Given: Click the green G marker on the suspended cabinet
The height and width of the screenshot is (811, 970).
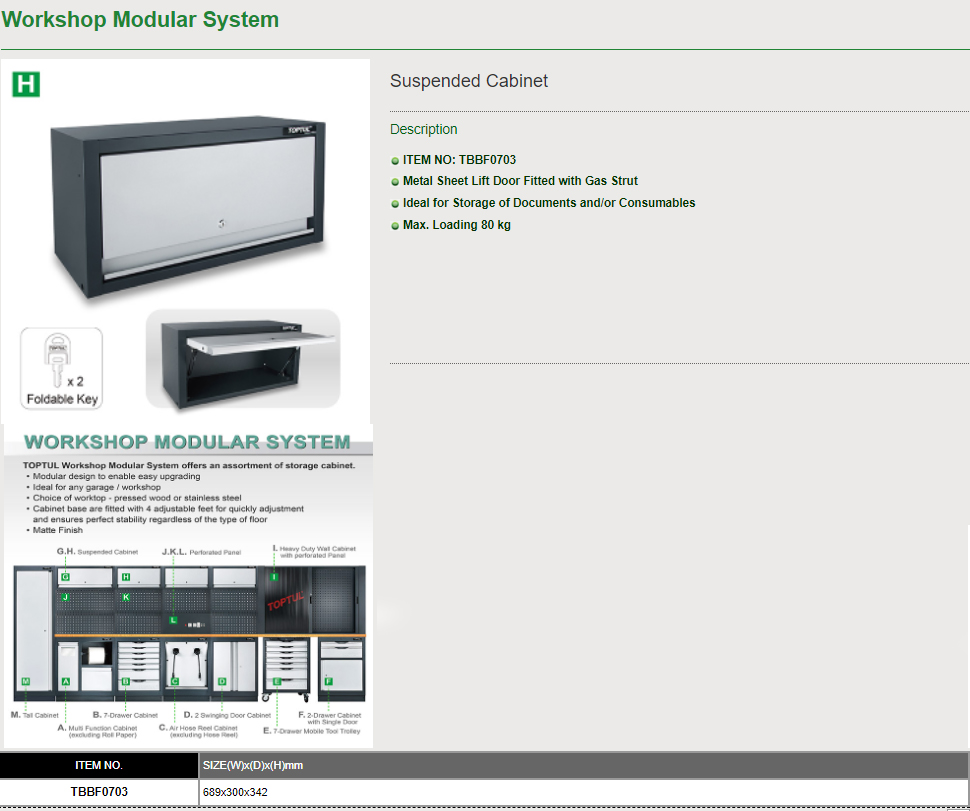Looking at the screenshot, I should coord(65,577).
